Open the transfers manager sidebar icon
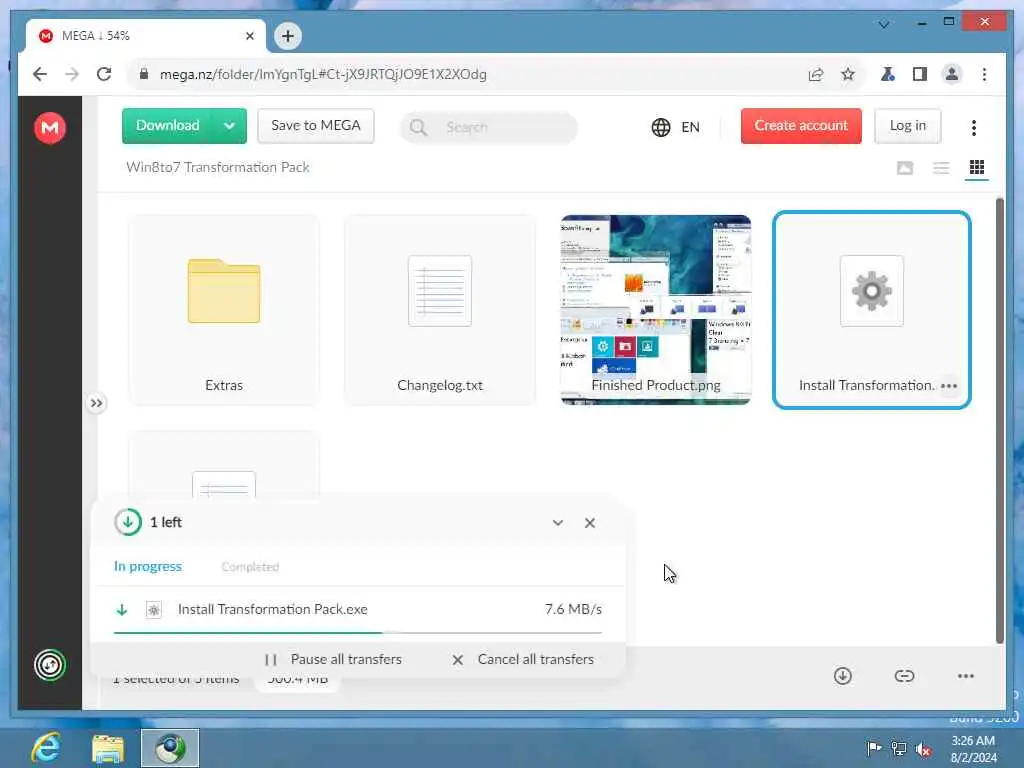 click(50, 665)
